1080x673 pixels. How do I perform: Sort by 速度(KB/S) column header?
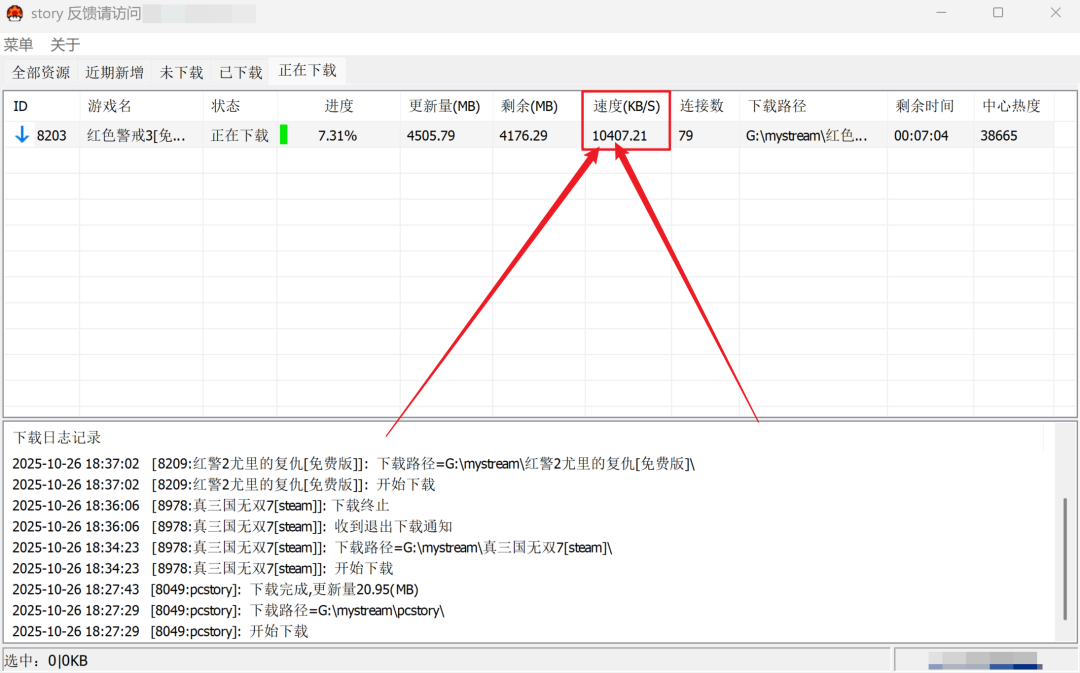[627, 106]
